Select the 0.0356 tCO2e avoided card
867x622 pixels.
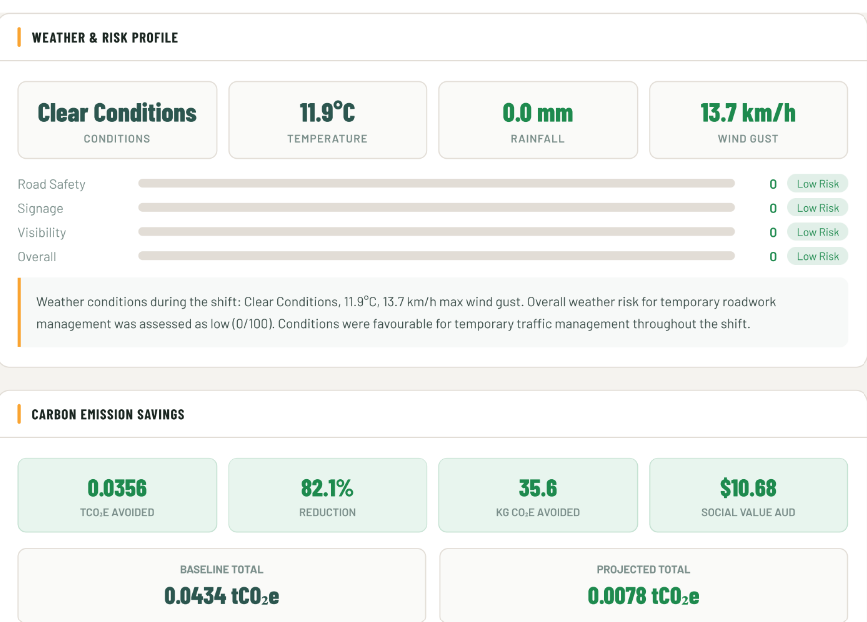117,495
